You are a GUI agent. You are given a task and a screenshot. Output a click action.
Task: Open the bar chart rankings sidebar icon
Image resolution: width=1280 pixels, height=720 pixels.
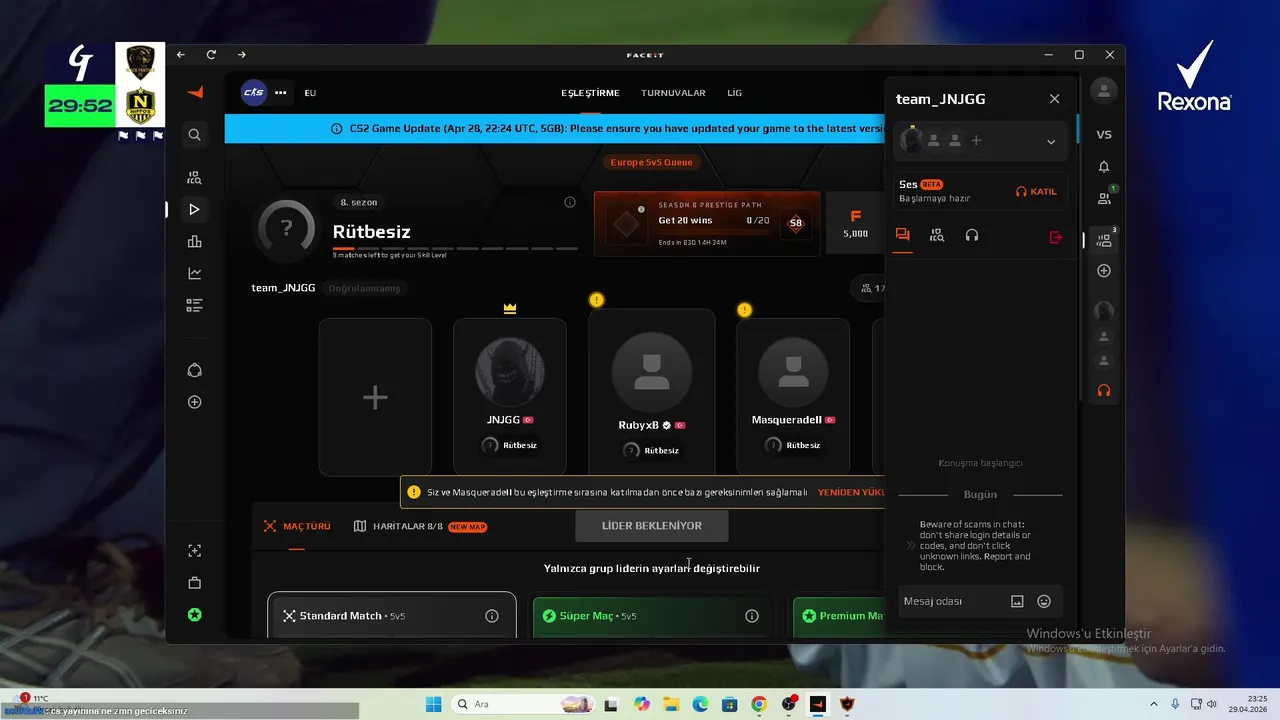coord(195,241)
